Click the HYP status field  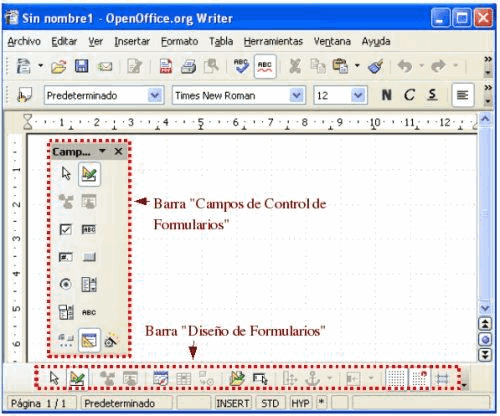click(x=300, y=403)
